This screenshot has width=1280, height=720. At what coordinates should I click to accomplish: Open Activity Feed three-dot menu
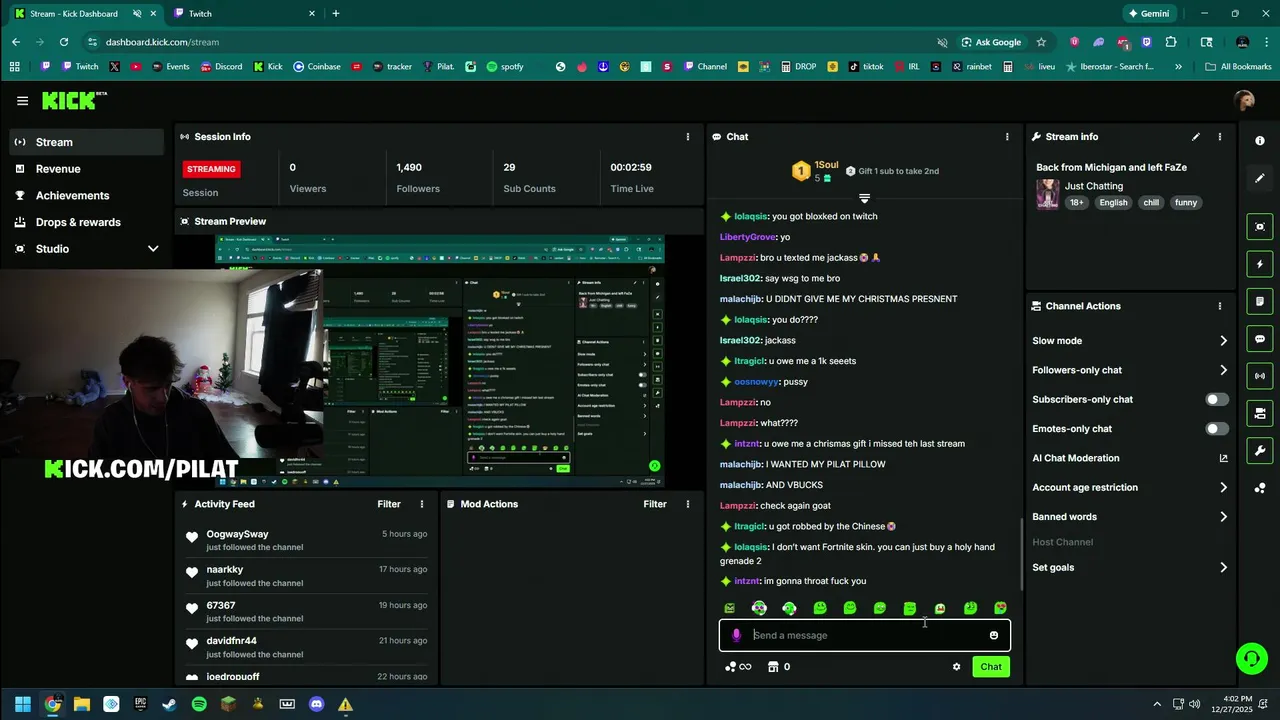(x=421, y=504)
